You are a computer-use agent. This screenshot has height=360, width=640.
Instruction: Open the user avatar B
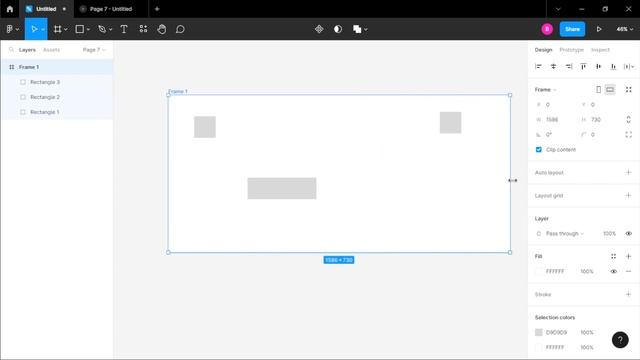(547, 29)
